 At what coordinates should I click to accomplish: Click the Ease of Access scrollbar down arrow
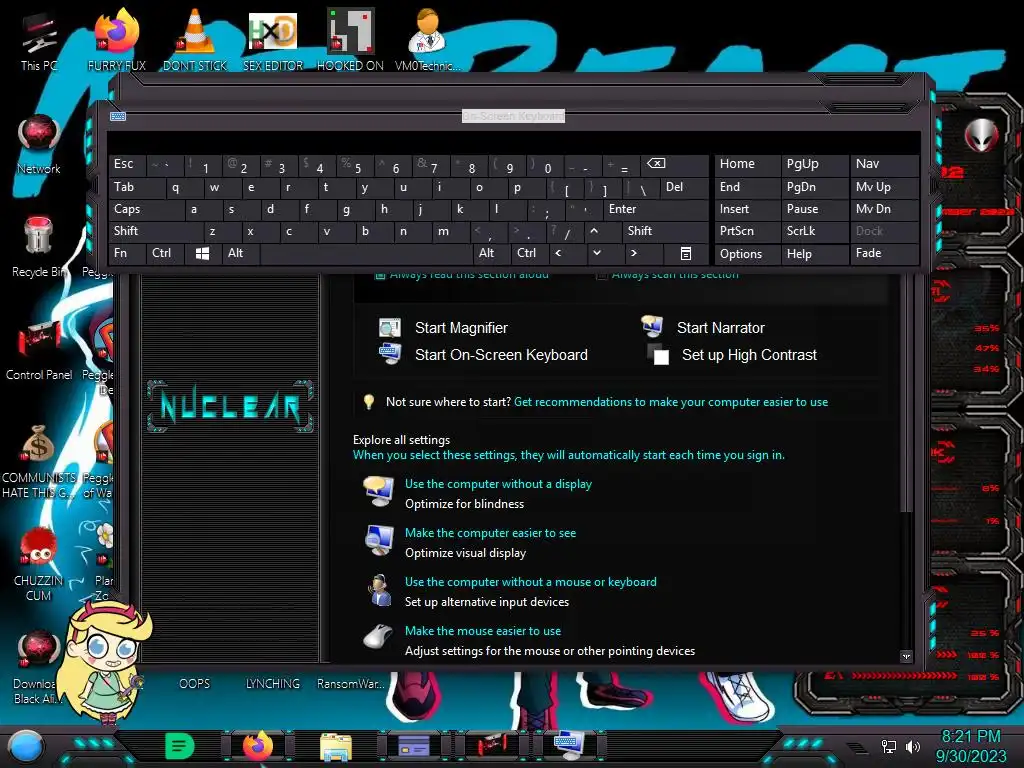(x=906, y=656)
